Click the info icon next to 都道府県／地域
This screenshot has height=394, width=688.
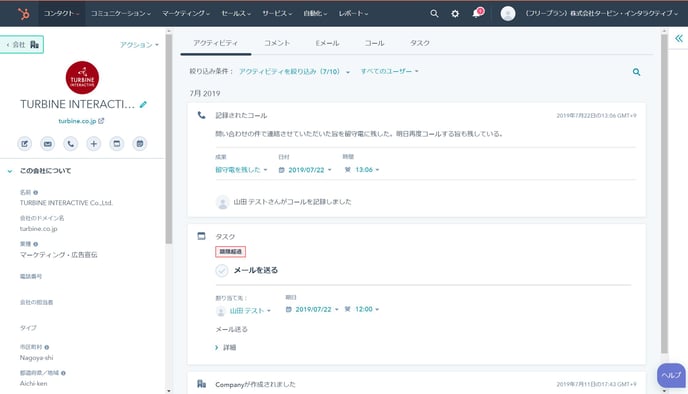[x=63, y=373]
